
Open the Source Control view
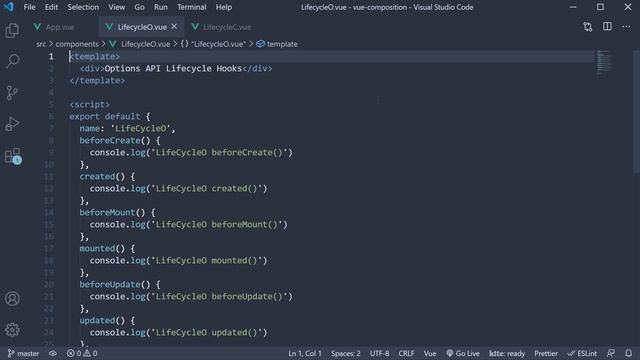(x=12, y=93)
